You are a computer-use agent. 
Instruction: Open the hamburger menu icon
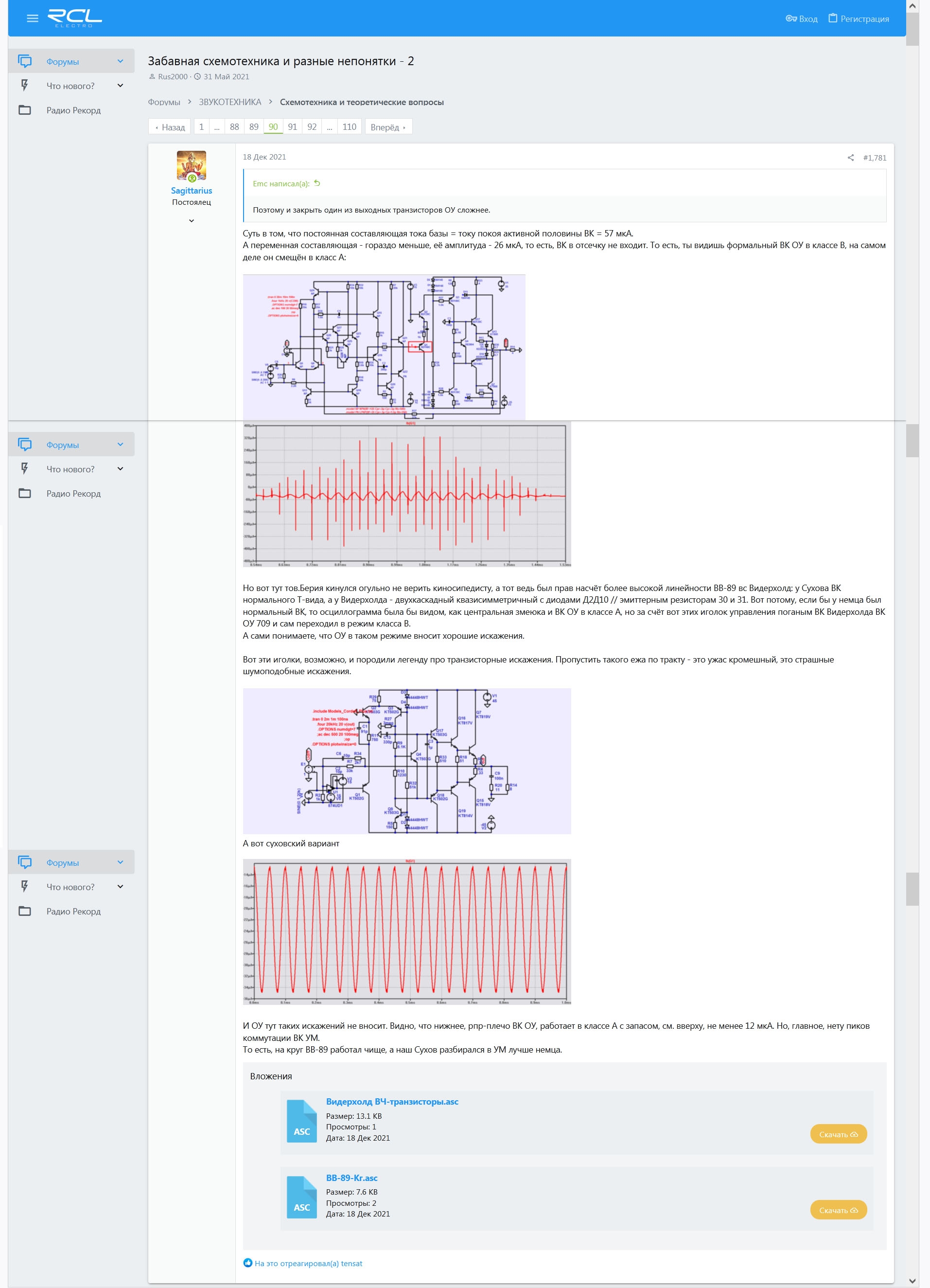click(33, 18)
